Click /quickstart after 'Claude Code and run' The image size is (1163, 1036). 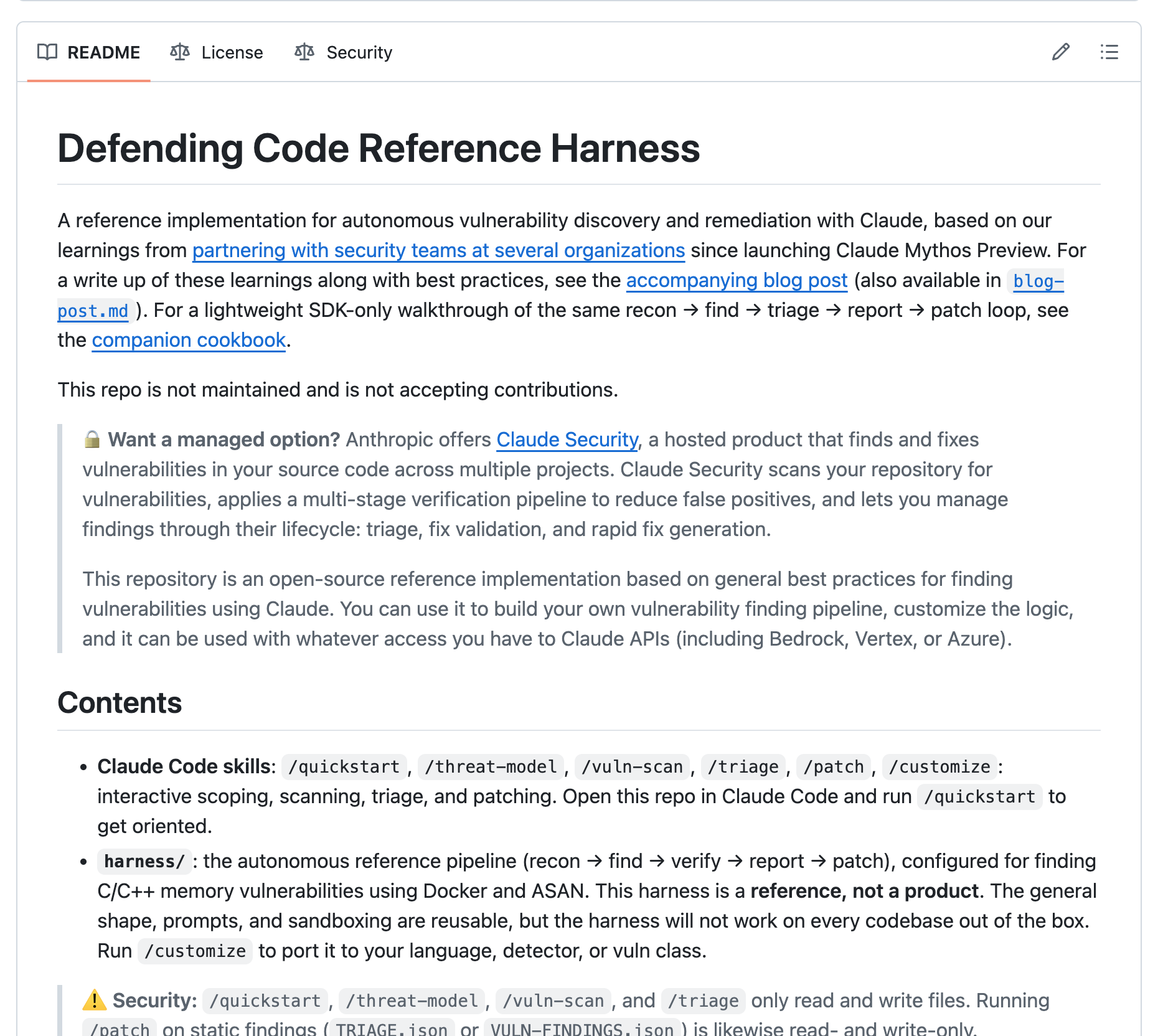point(980,796)
